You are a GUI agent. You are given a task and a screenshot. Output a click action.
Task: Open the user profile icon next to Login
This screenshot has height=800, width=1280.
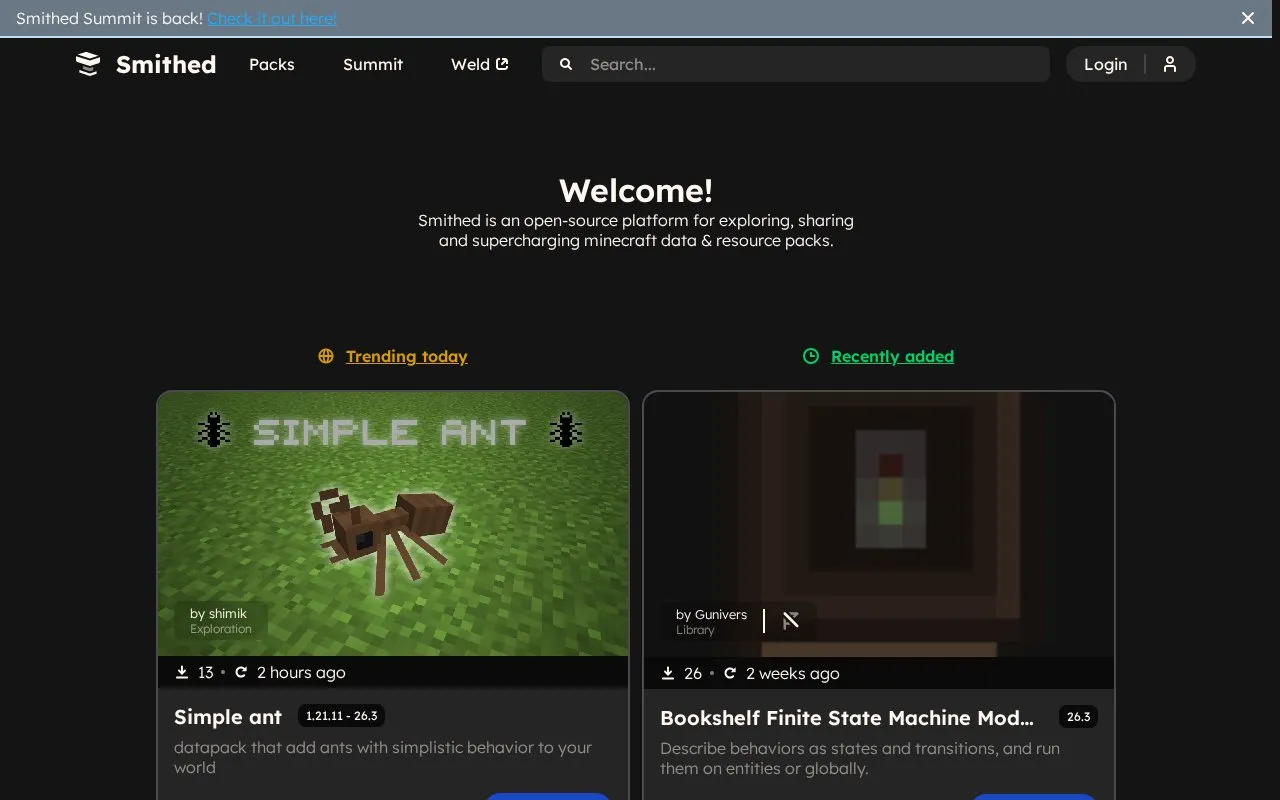1170,64
